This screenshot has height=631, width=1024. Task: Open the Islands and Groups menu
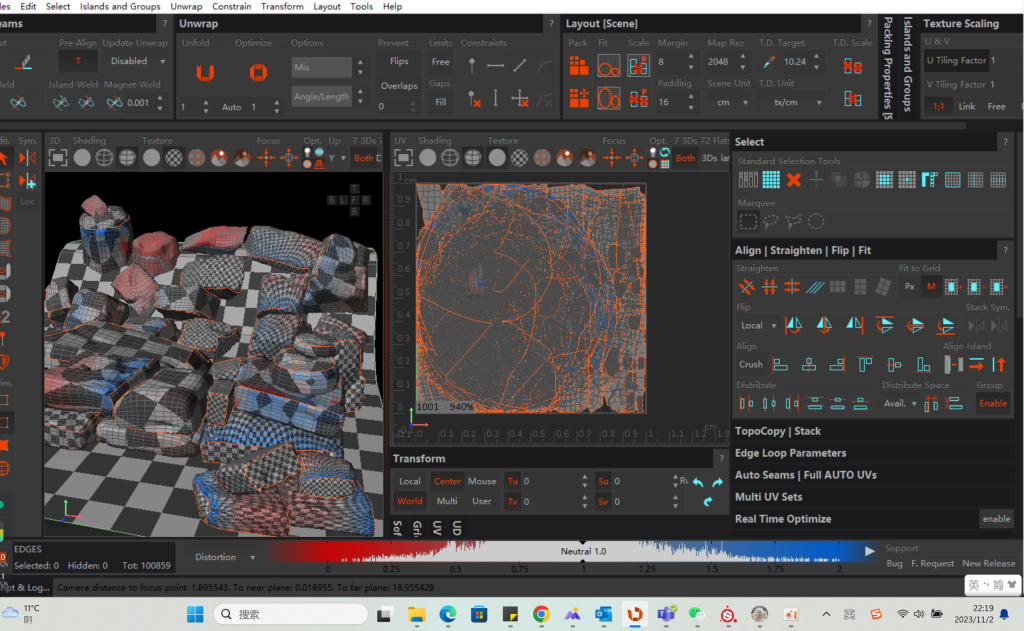[x=120, y=7]
